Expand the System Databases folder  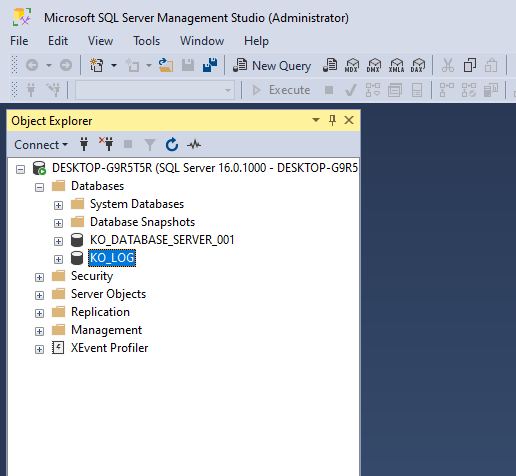58,205
